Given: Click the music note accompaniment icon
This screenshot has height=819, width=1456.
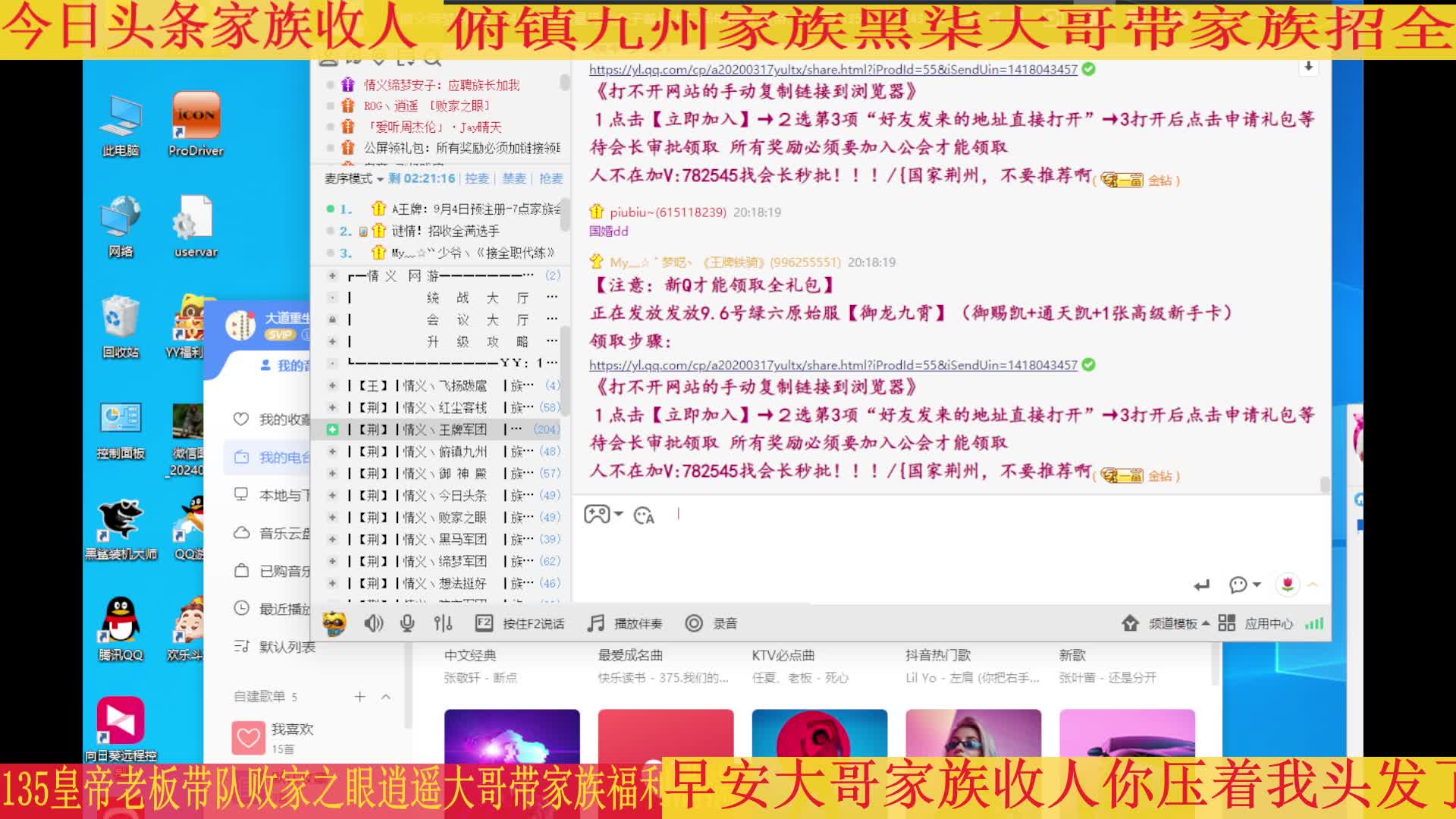Looking at the screenshot, I should click(x=596, y=623).
